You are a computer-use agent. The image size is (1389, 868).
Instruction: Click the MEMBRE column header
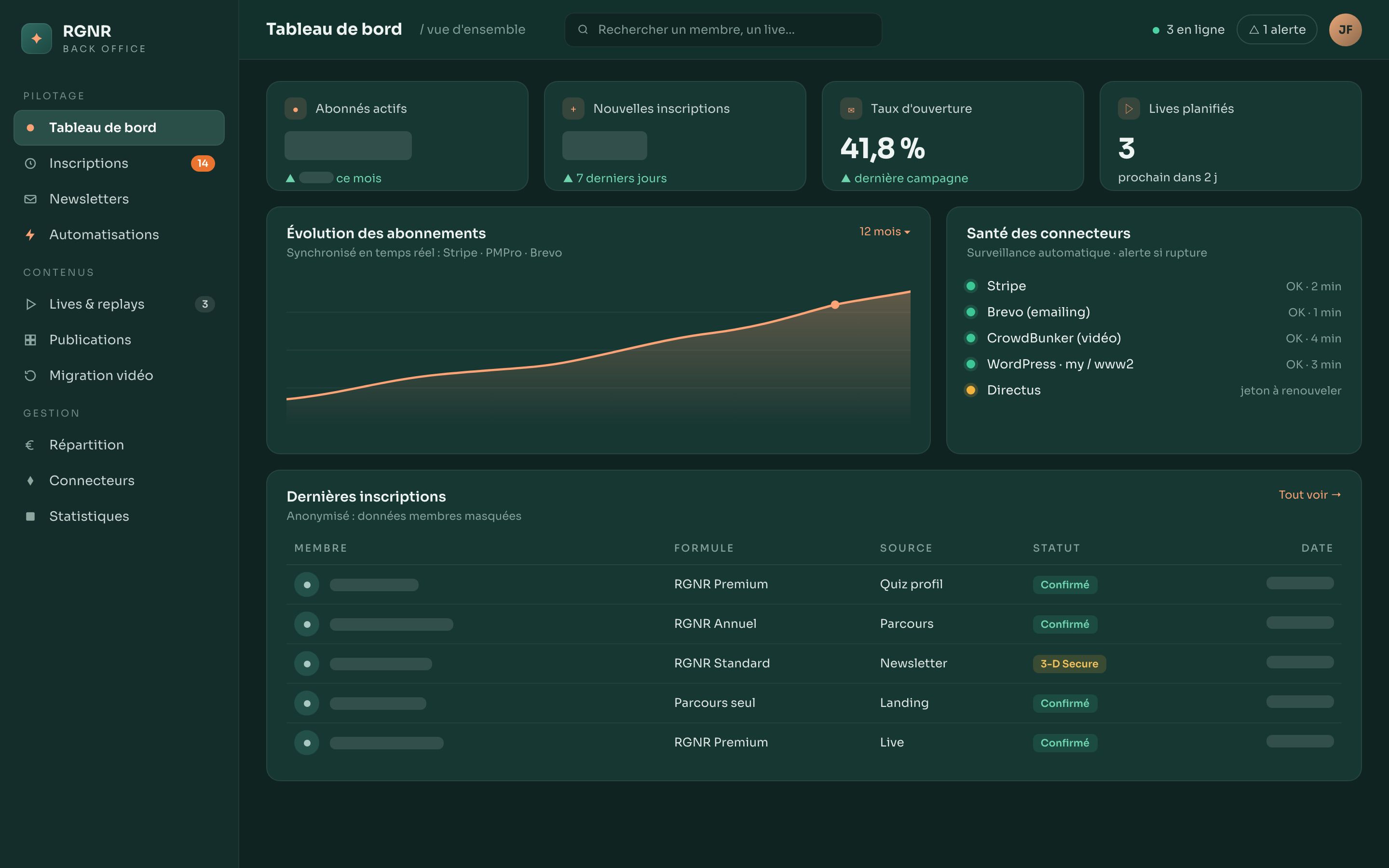pos(321,548)
